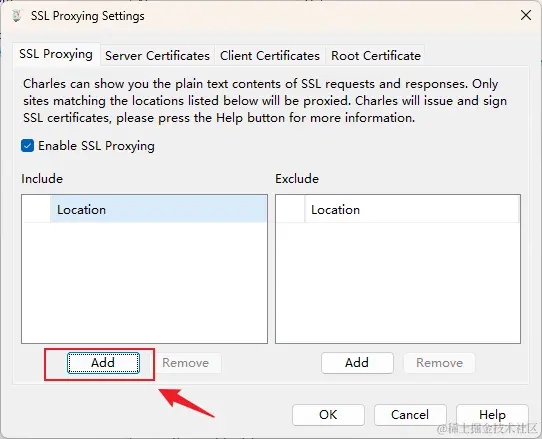Click the checkbox column header in Exclude list
The height and width of the screenshot is (439, 542).
point(290,209)
